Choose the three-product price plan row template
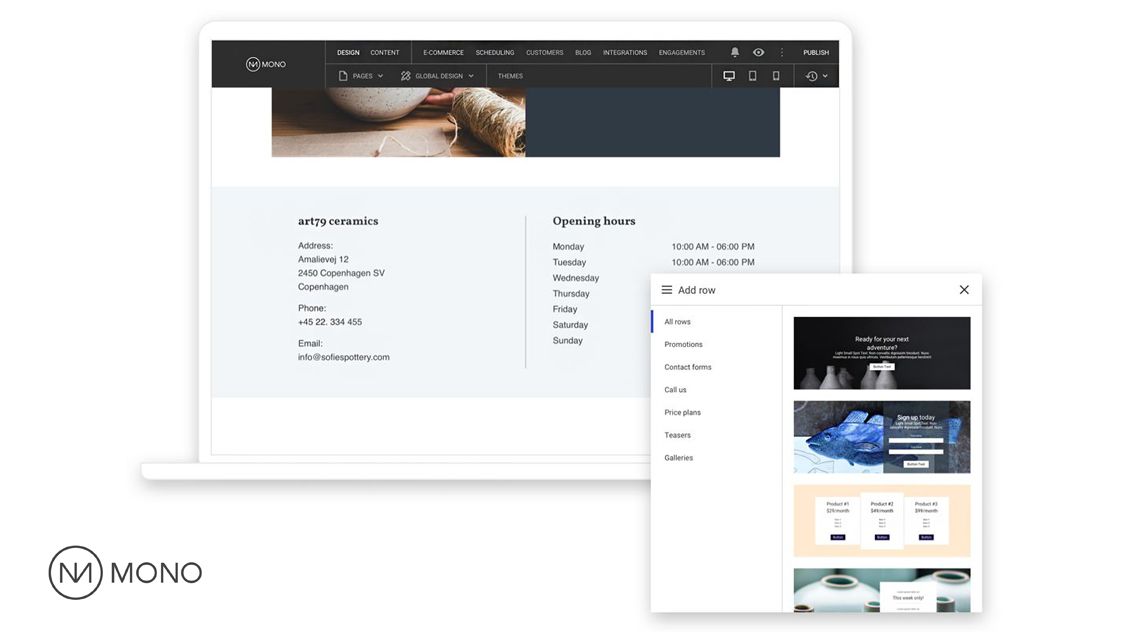 click(x=882, y=520)
